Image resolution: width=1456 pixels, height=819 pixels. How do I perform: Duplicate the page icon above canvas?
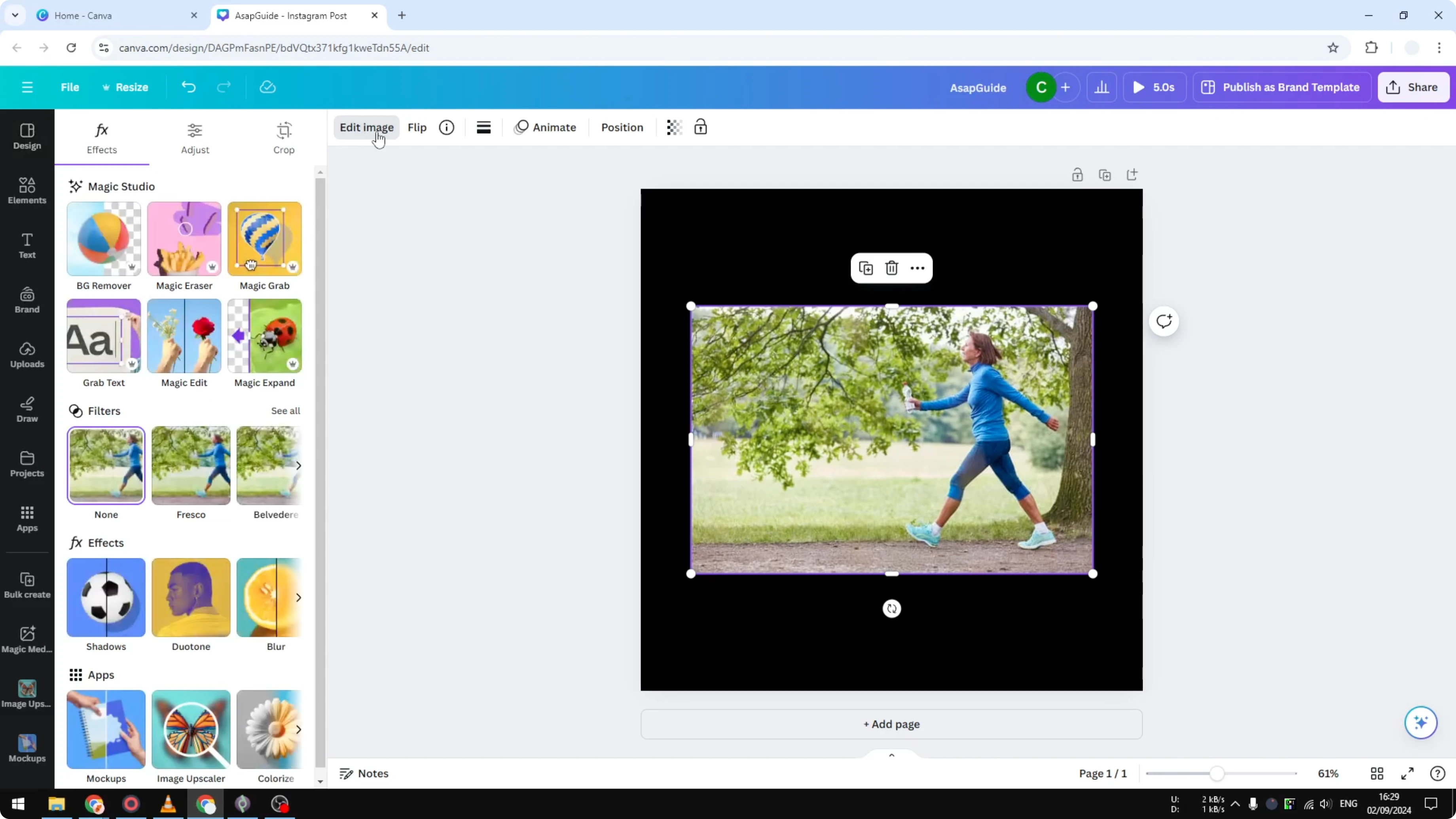1105,174
